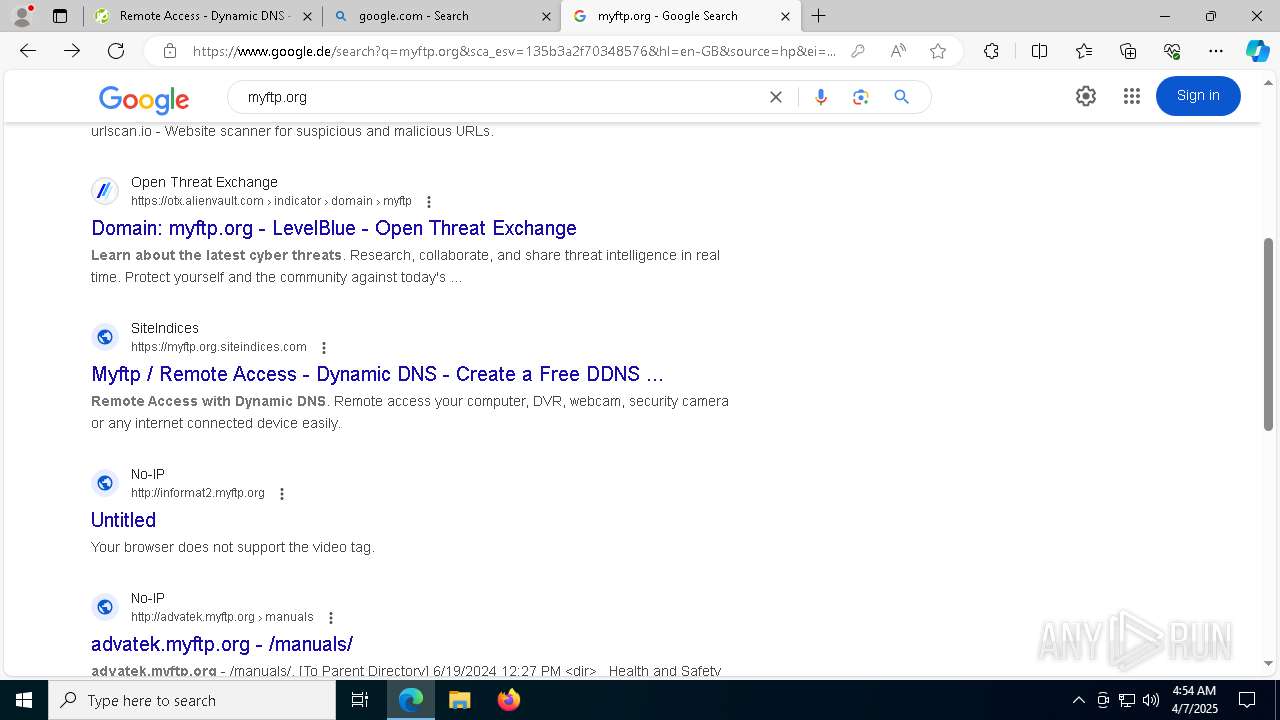Click the browser Back arrow
This screenshot has height=720, width=1280.
pos(28,51)
